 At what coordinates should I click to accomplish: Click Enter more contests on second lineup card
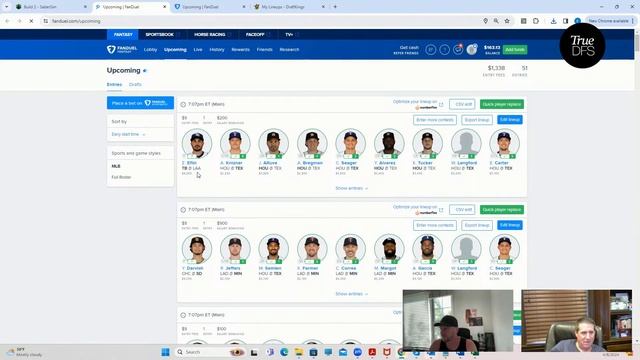(435, 225)
